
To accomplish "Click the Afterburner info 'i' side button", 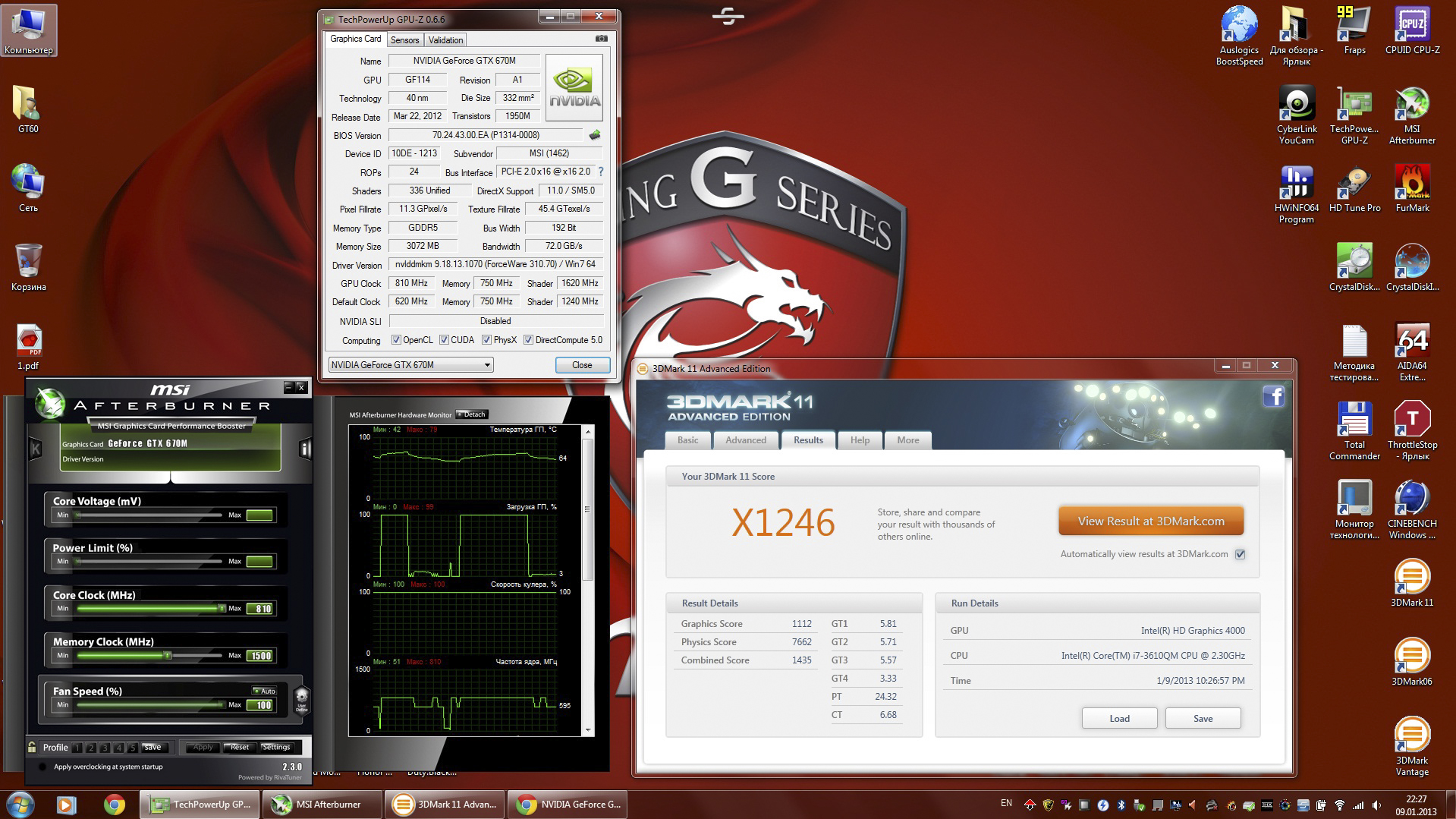I will click(x=306, y=449).
